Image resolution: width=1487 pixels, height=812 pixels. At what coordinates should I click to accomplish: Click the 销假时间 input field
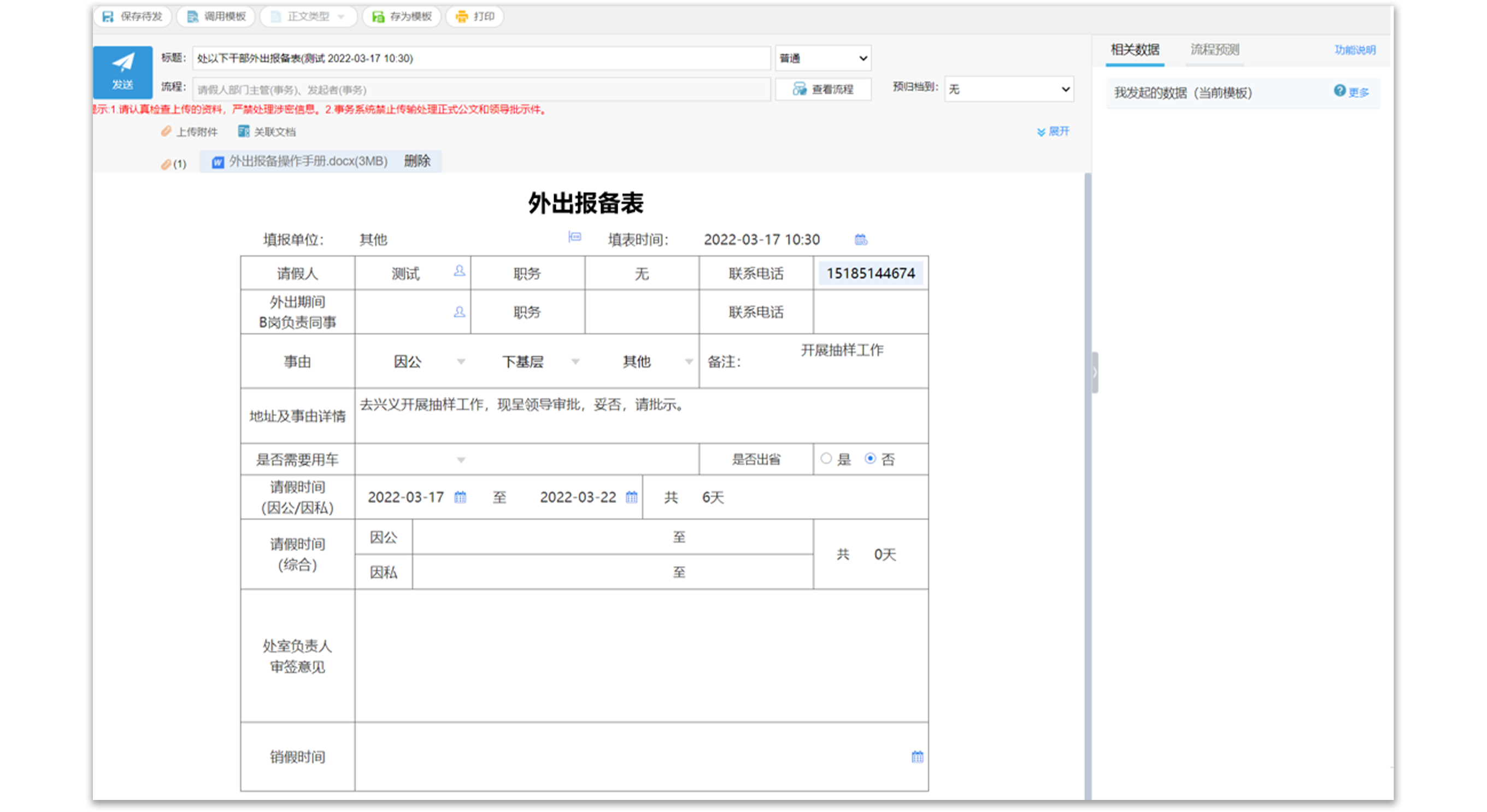coord(640,757)
